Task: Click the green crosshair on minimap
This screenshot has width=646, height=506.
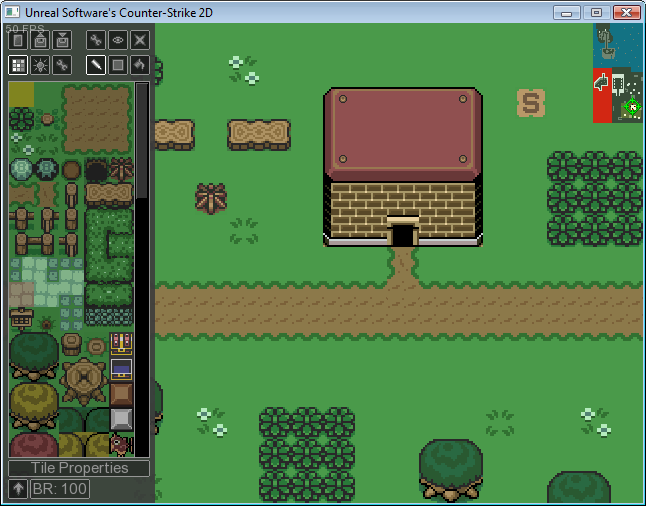Action: coord(632,107)
